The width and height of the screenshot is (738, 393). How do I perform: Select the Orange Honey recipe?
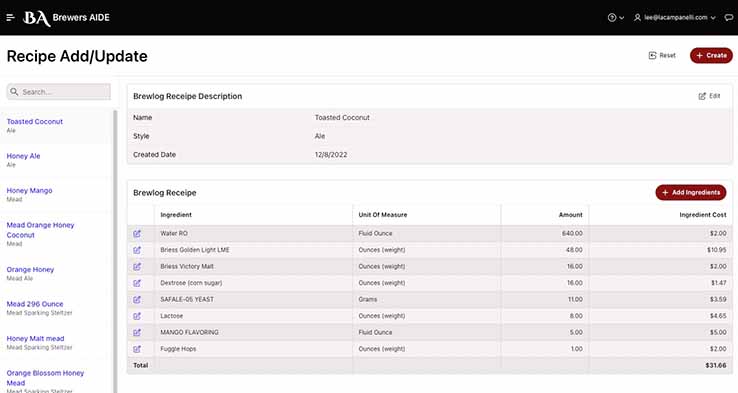[31, 270]
